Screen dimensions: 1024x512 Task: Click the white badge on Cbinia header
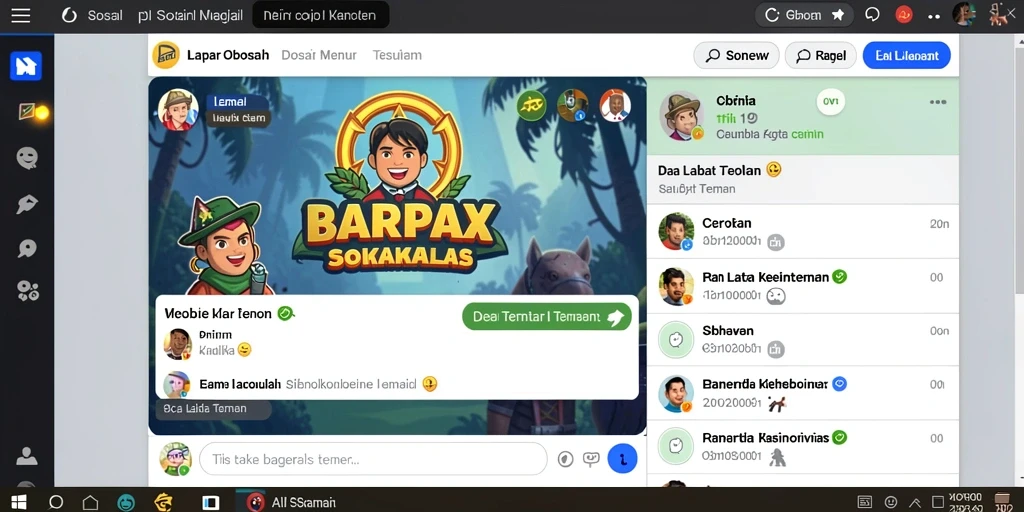[831, 101]
